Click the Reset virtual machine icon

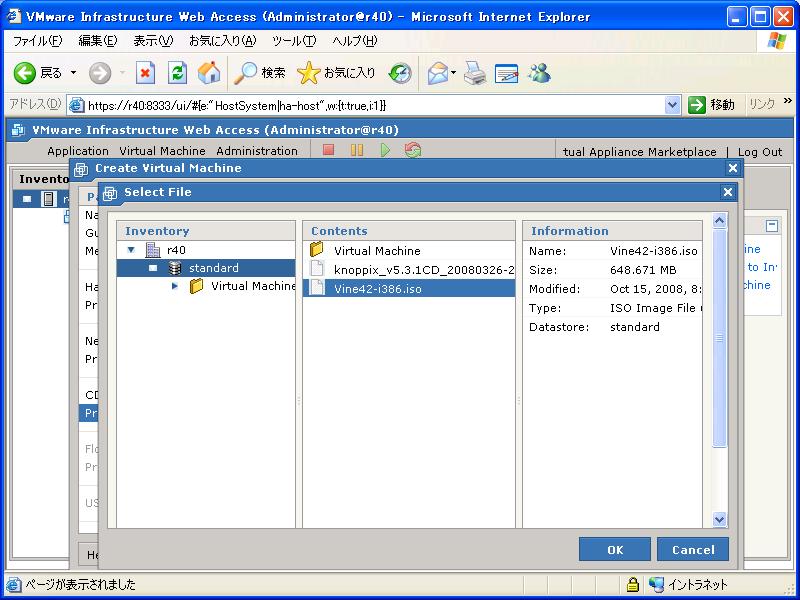click(x=413, y=150)
